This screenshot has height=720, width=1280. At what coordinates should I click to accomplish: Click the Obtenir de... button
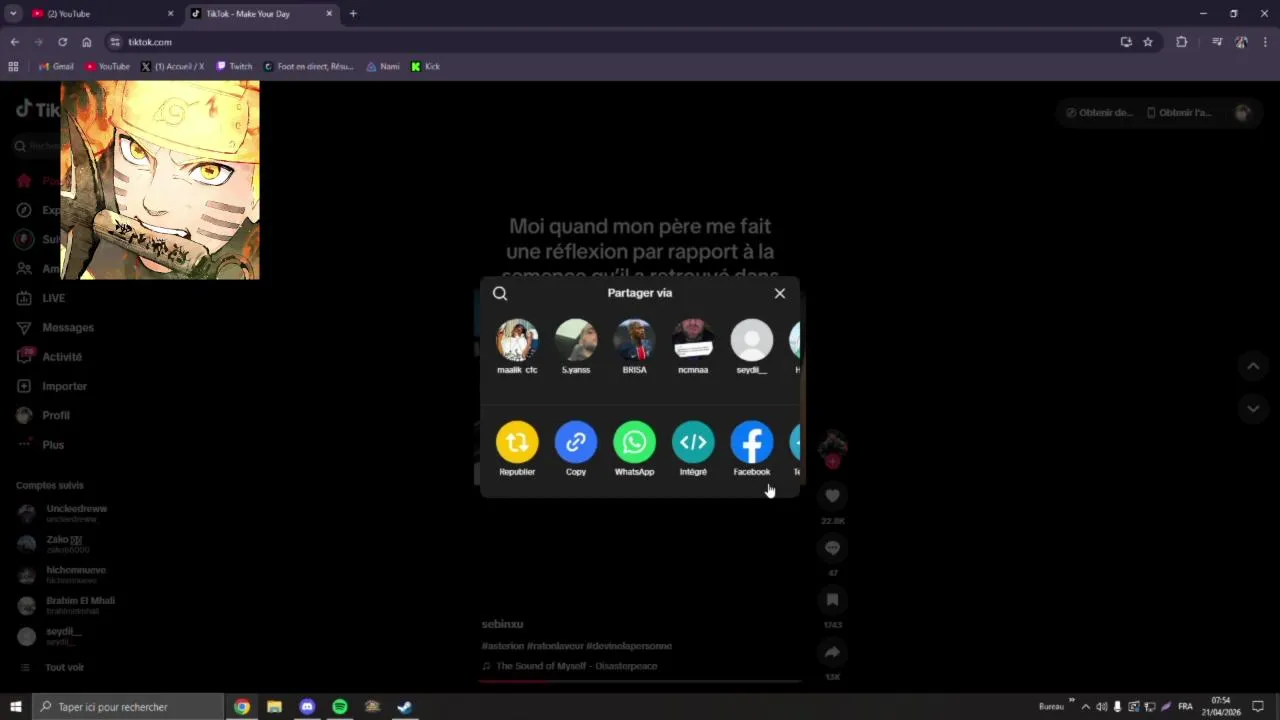pos(1099,113)
